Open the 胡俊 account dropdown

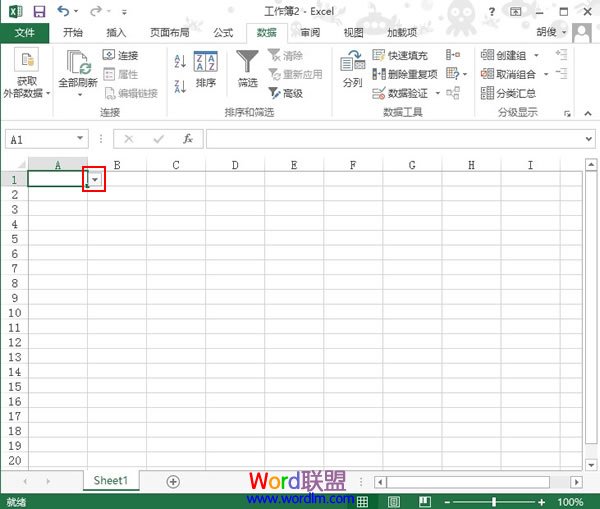pos(551,32)
